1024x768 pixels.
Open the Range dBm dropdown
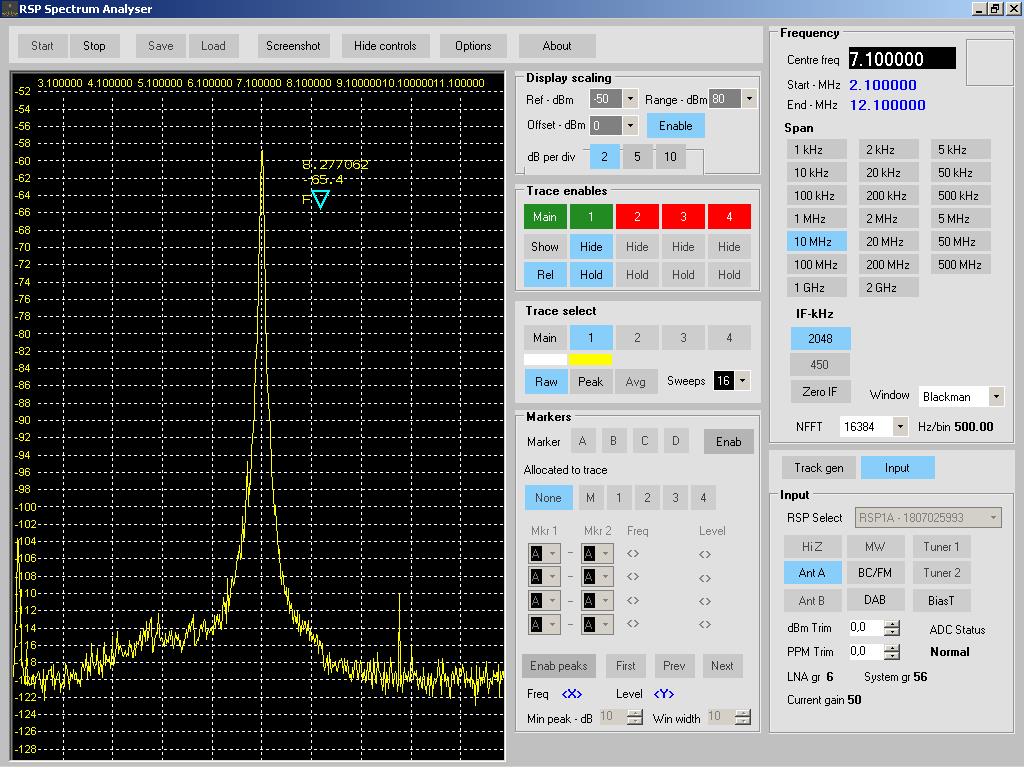click(x=749, y=99)
